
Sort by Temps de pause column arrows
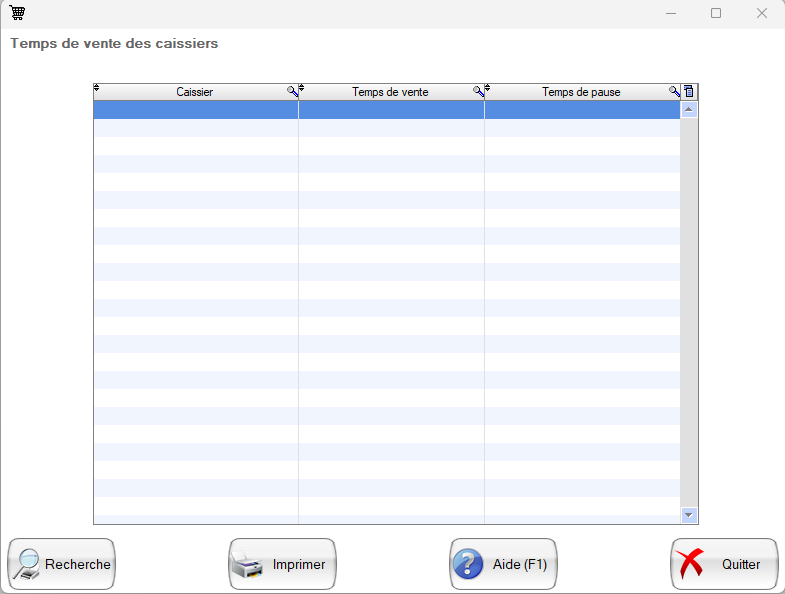(487, 88)
